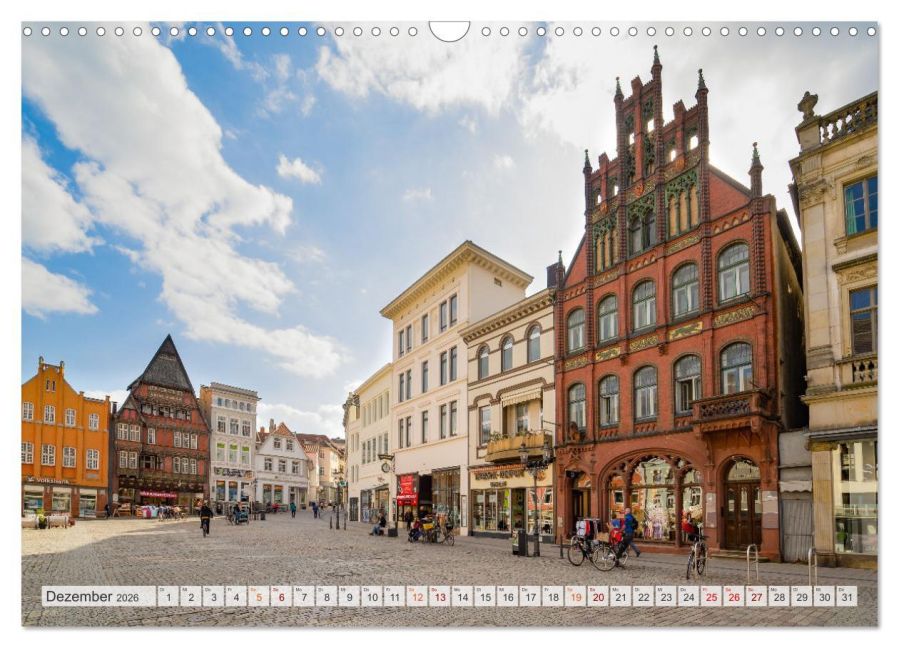Image resolution: width=899 pixels, height=648 pixels.
Task: Select the Volksbank logo on the orange building
Action: coord(43,480)
